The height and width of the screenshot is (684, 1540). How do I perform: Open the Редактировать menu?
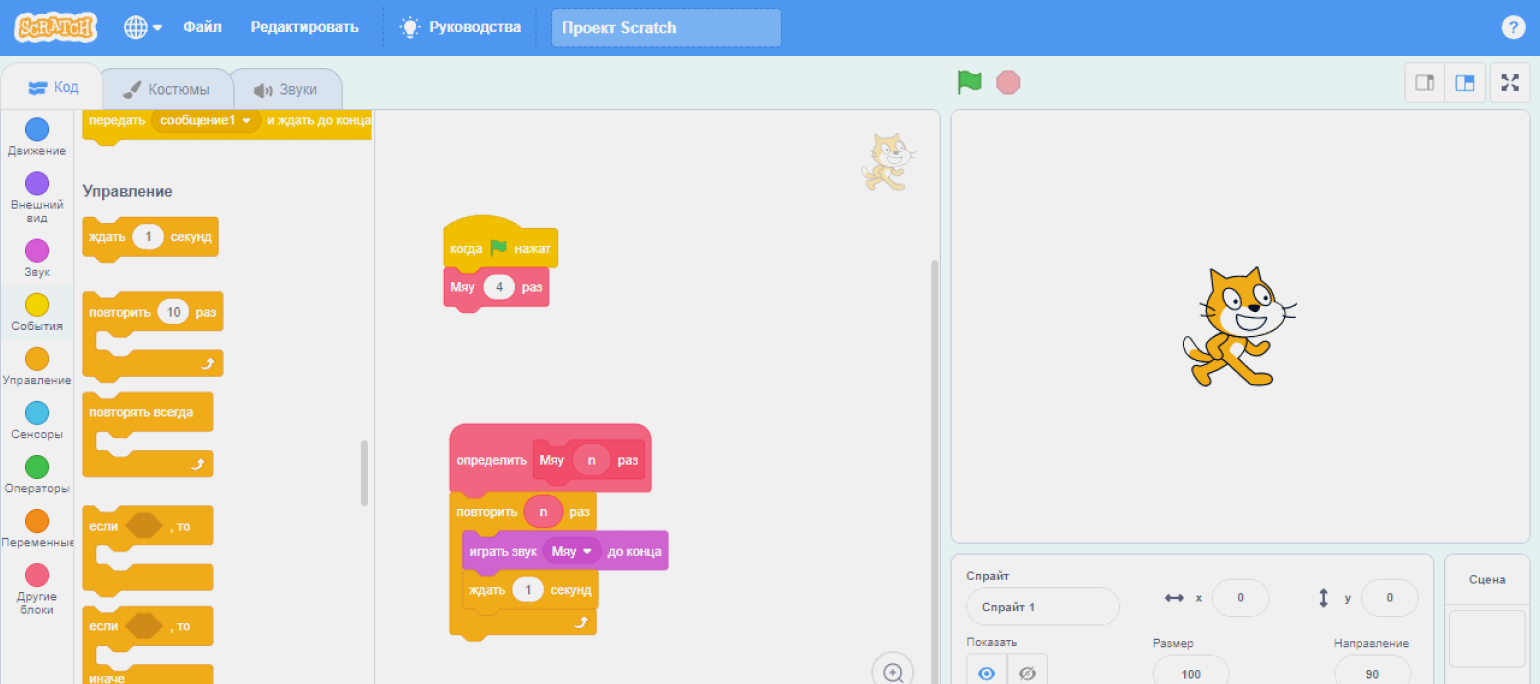click(304, 27)
